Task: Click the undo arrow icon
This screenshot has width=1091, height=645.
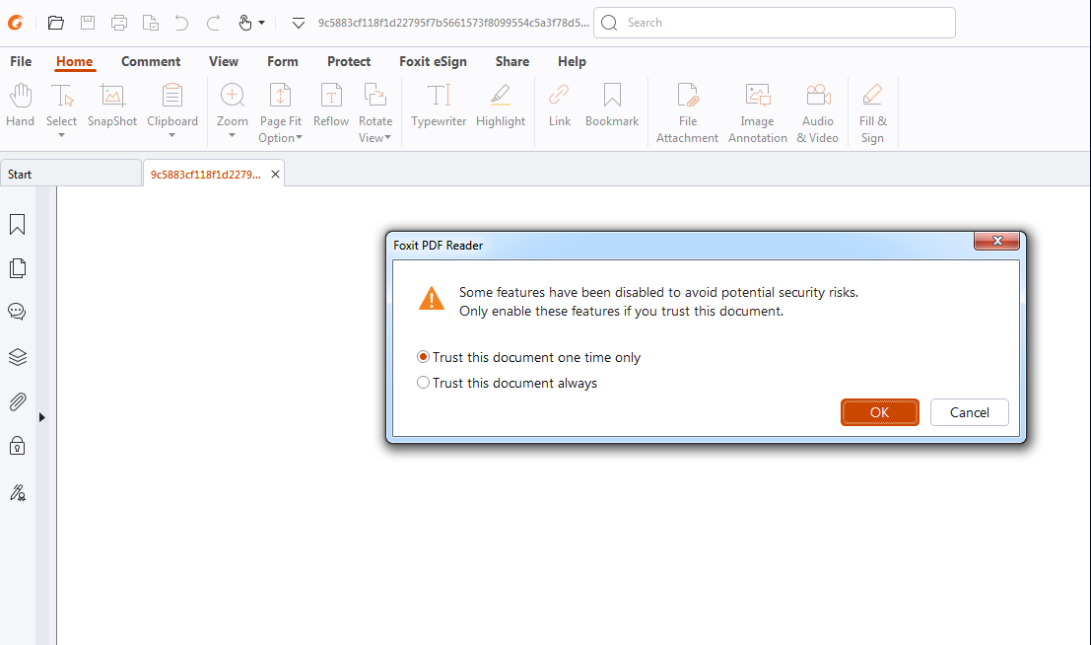Action: (x=182, y=23)
